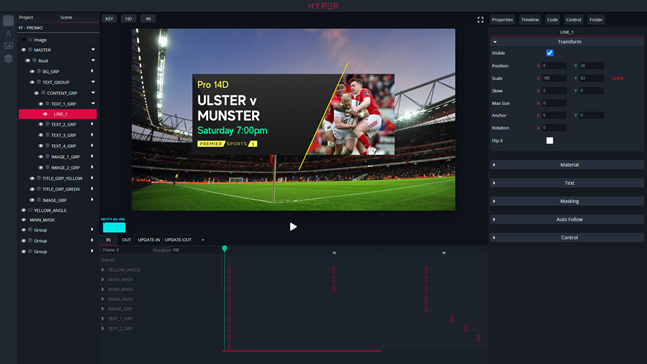Click the type icon beside Image node
The image size is (647, 364).
[x=30, y=40]
